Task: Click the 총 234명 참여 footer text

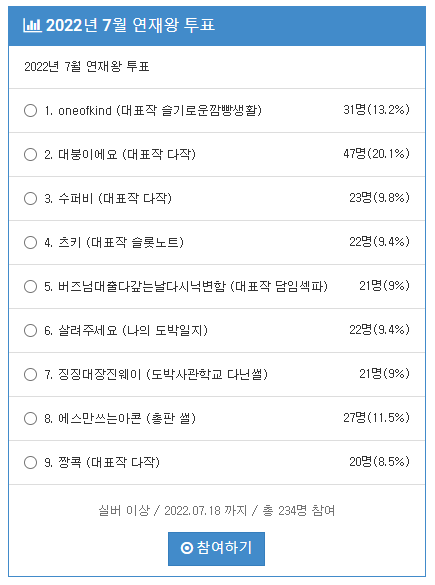Action: pos(299,510)
